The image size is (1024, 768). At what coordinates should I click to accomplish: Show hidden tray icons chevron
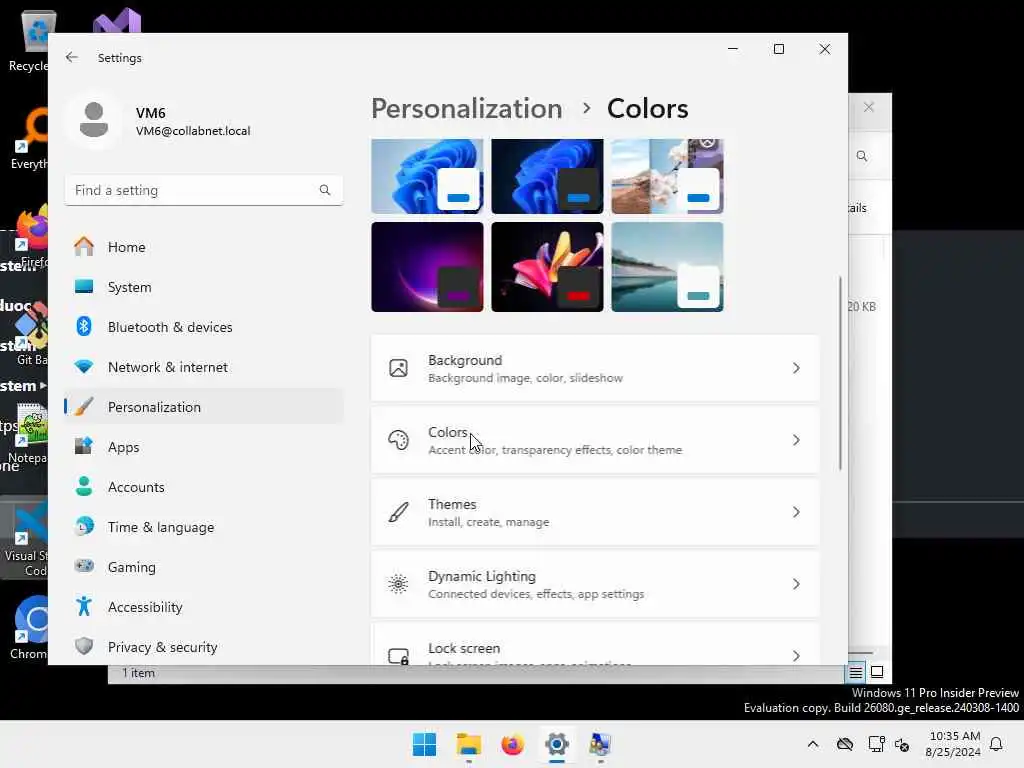[x=812, y=744]
